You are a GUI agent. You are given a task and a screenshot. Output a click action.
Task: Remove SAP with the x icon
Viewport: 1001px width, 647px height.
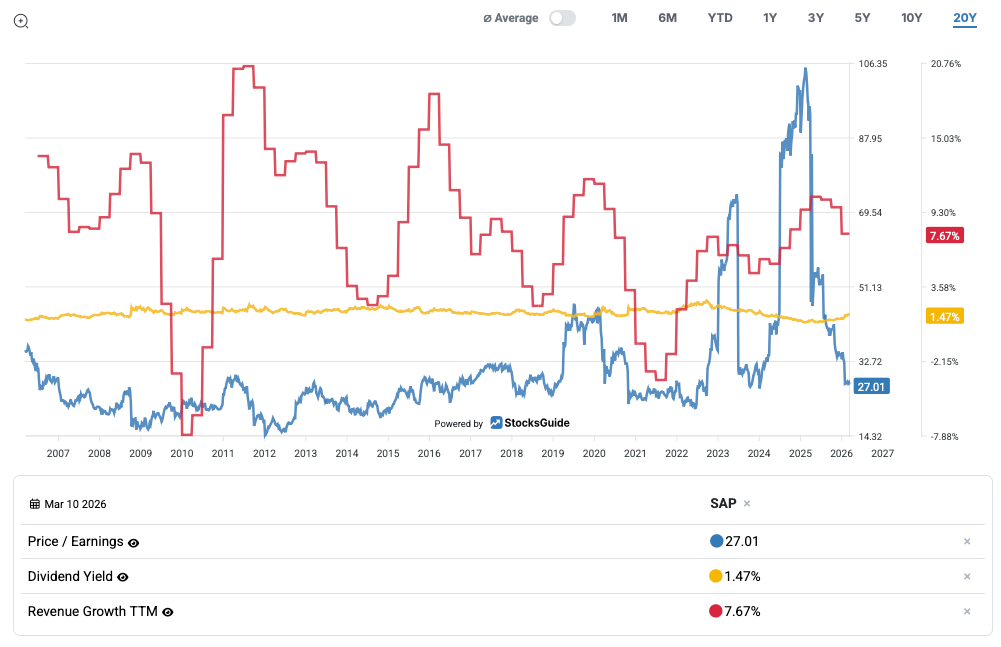(x=747, y=504)
